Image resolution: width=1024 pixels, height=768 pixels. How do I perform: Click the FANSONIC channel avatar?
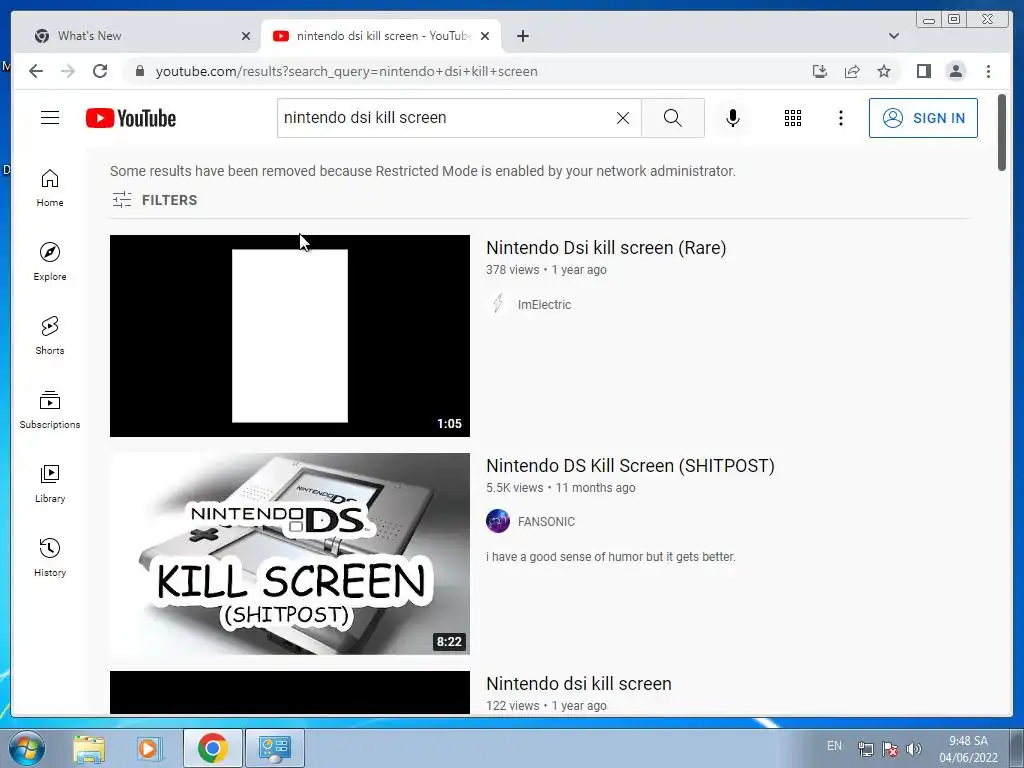coord(498,521)
